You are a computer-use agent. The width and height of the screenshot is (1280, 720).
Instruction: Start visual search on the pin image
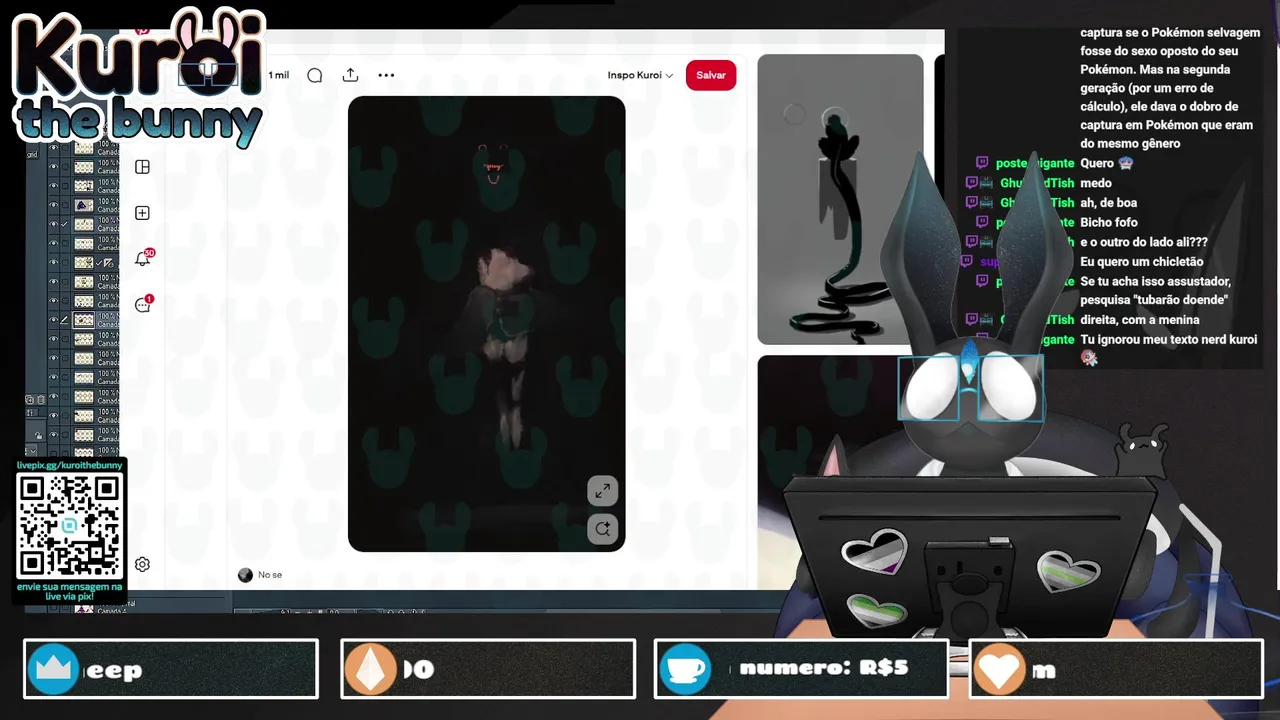point(602,529)
